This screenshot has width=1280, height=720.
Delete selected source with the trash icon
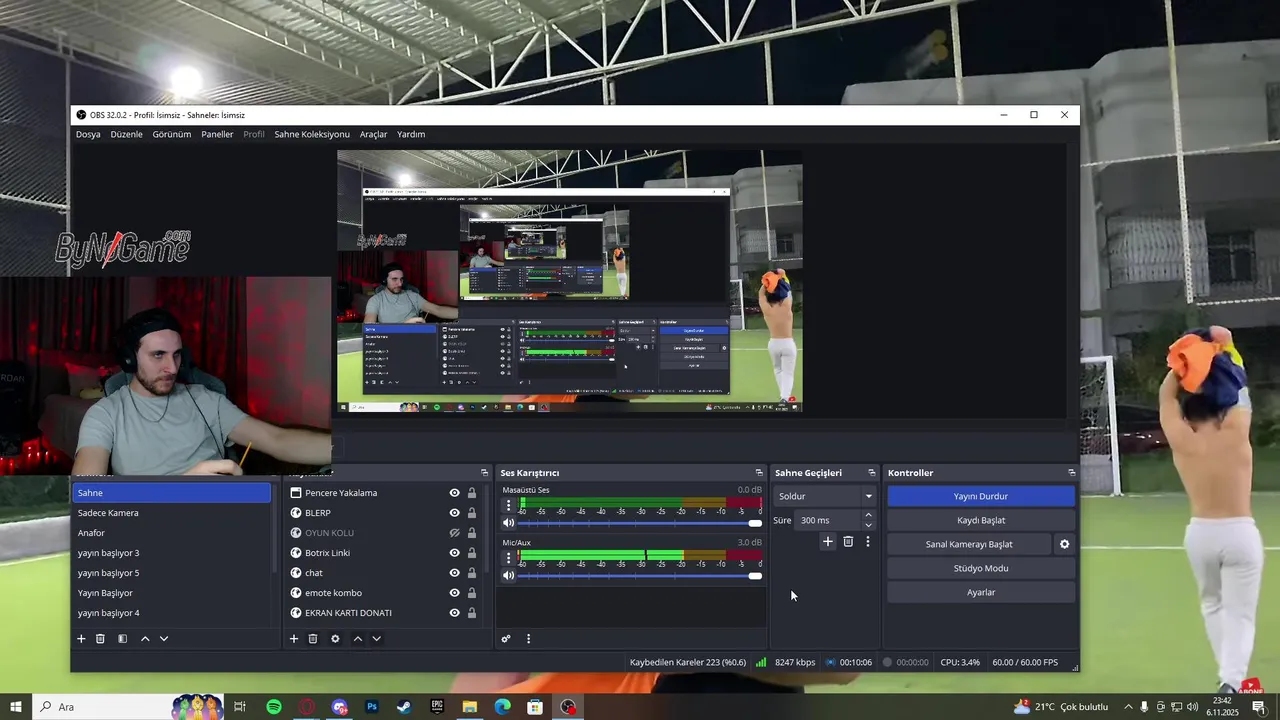point(313,639)
